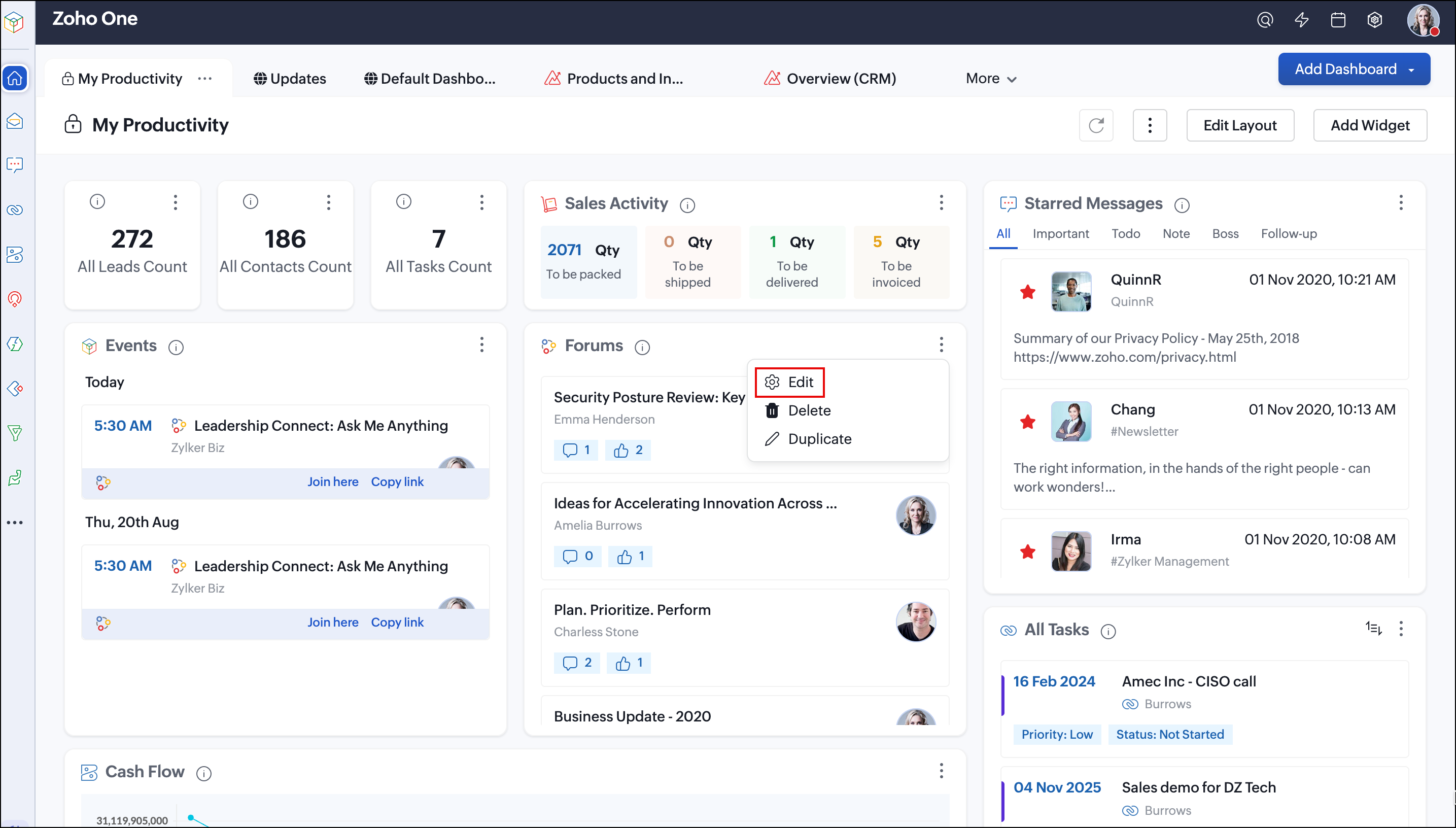Click the info icon on All Leads Count card
Viewport: 1456px width, 828px height.
tap(97, 201)
